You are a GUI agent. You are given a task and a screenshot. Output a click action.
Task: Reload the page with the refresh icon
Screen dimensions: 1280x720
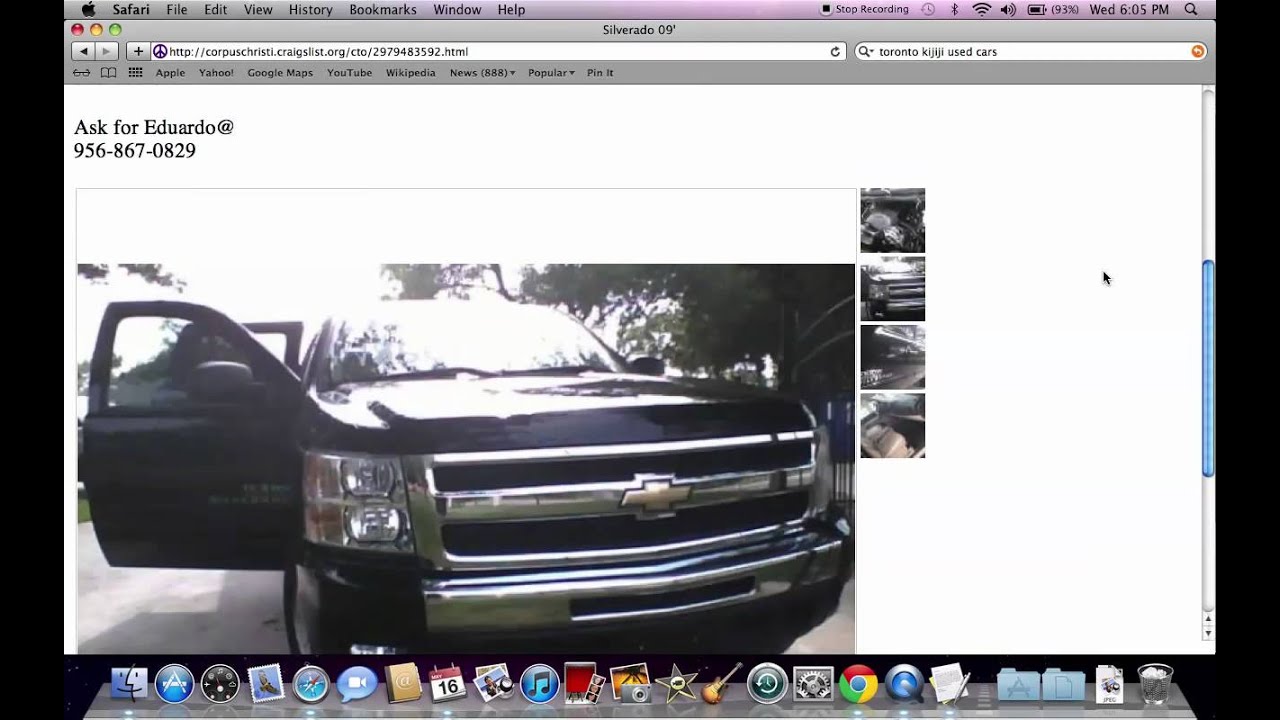click(x=836, y=51)
